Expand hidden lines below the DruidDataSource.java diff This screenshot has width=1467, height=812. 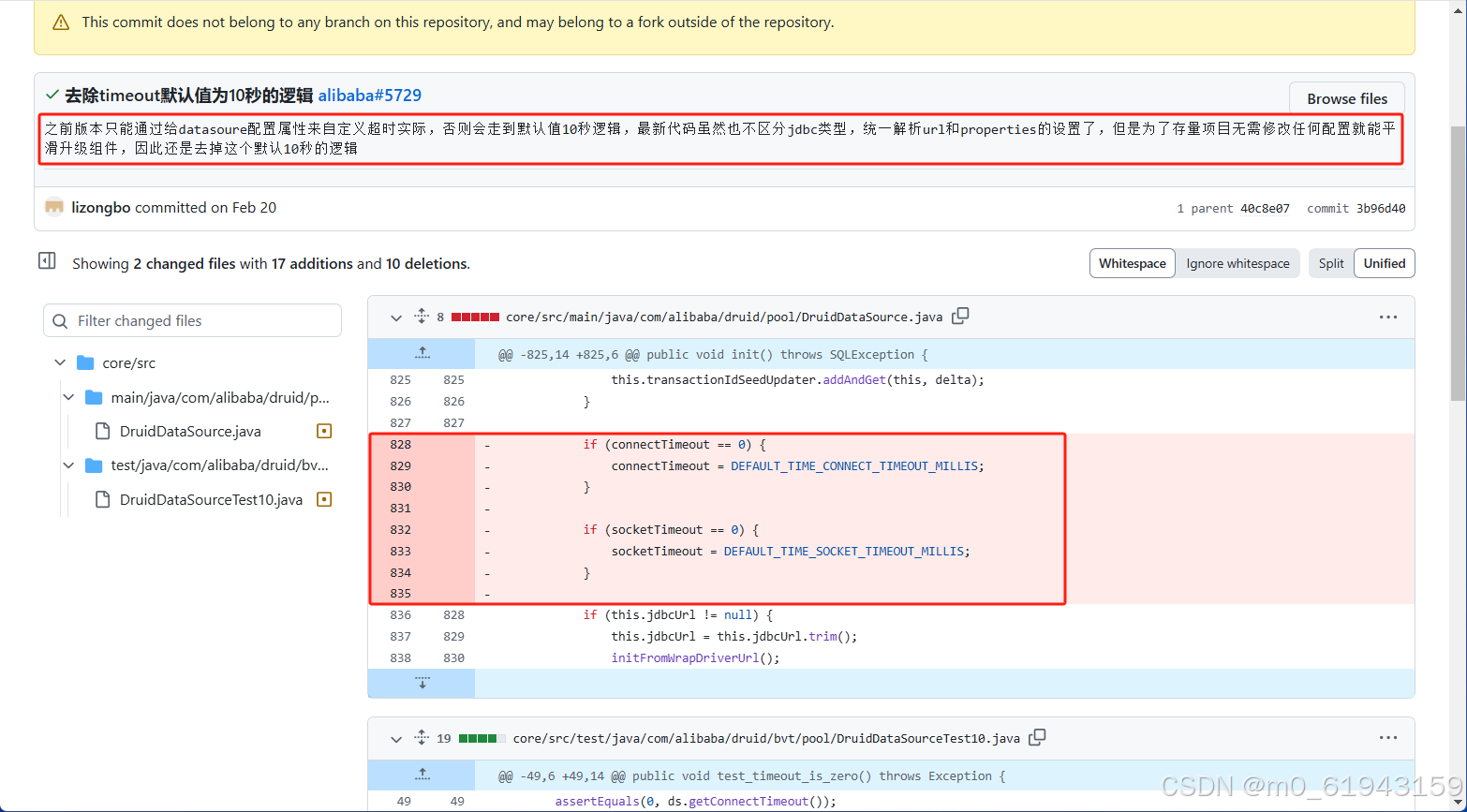(x=422, y=683)
